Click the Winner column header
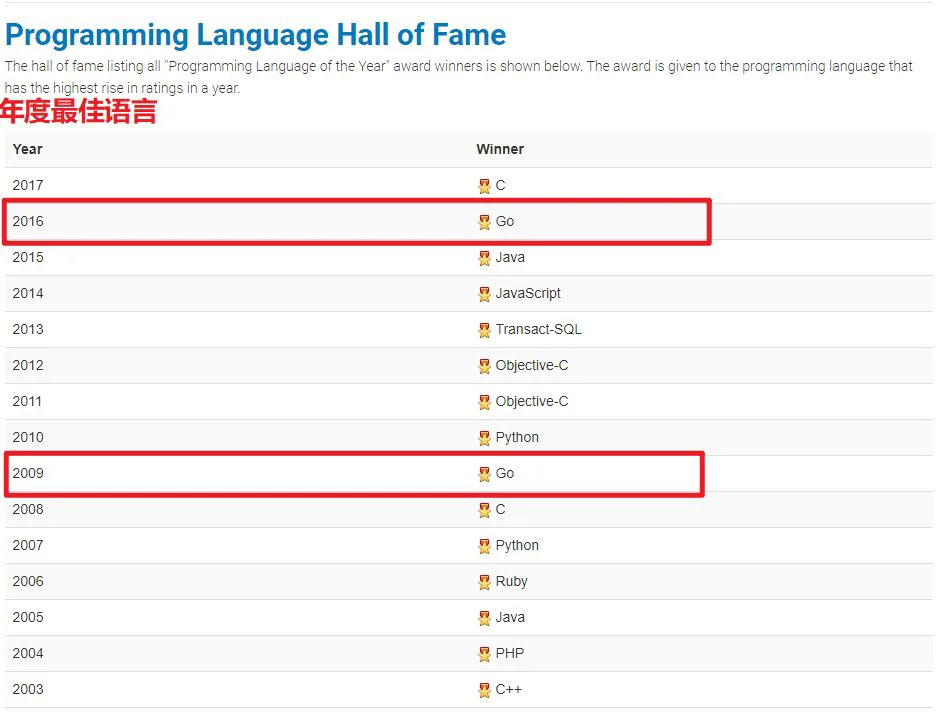This screenshot has height=714, width=947. click(500, 149)
